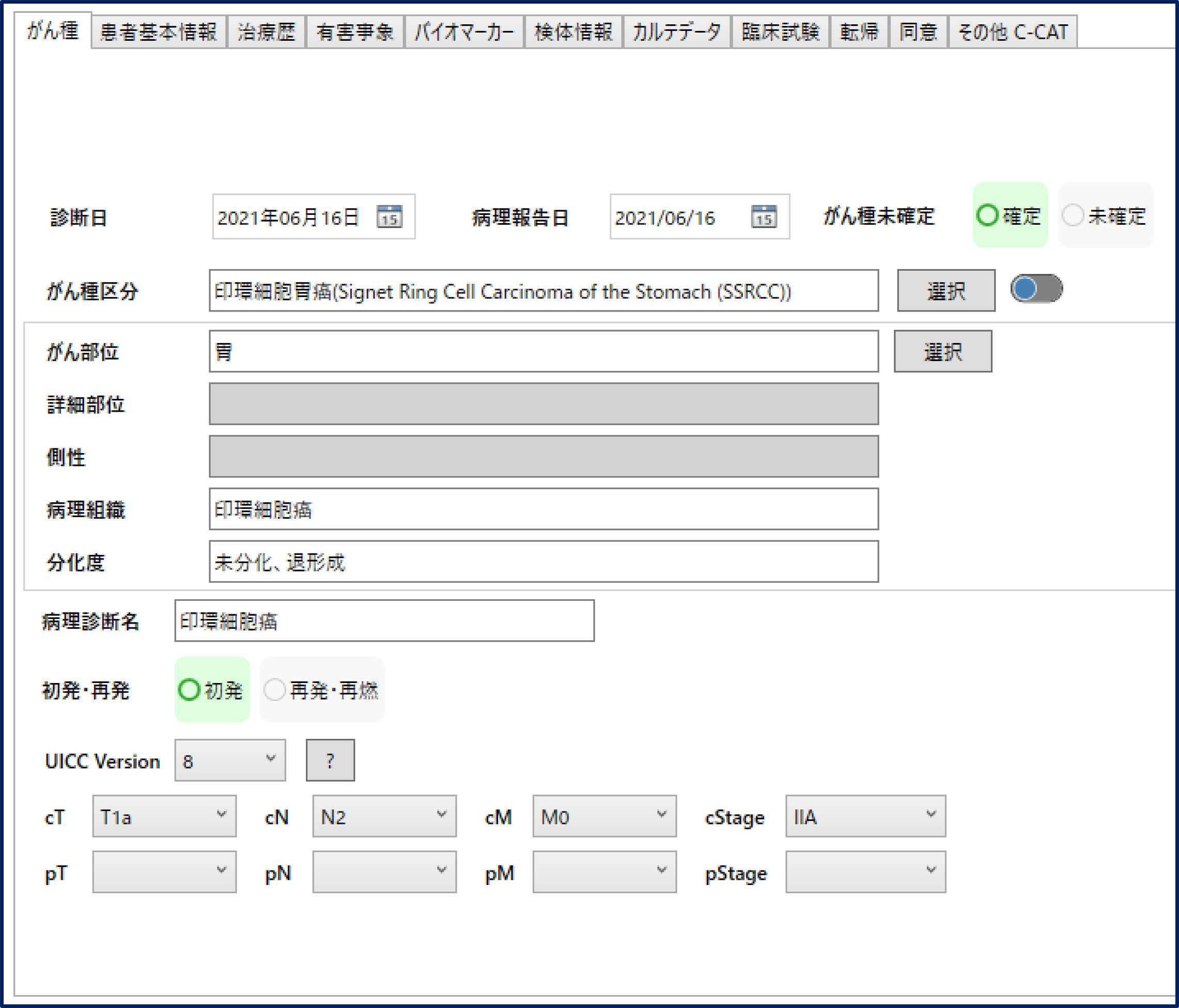Select the 確定 radio option

[1010, 215]
